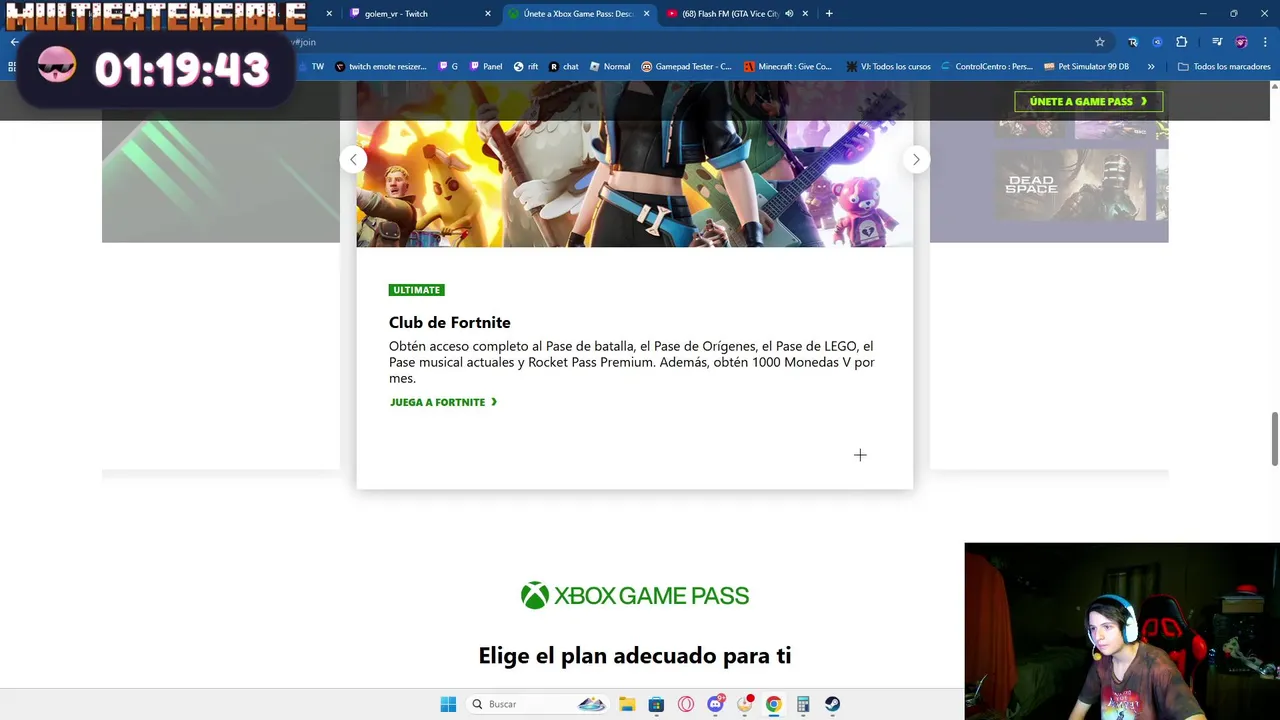Open the Normal bookmark
Image resolution: width=1280 pixels, height=720 pixels.
610,67
